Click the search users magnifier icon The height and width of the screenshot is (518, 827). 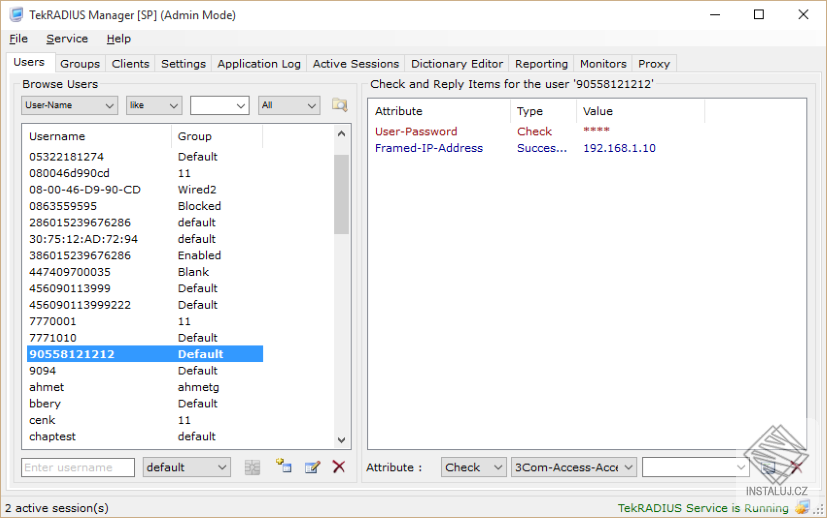[340, 105]
